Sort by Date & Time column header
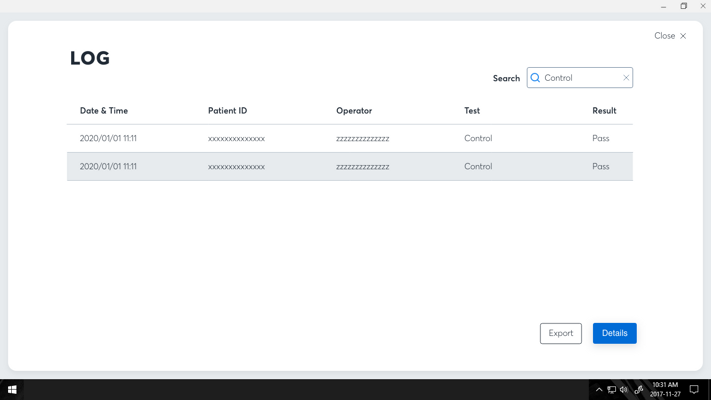711x400 pixels. click(104, 111)
